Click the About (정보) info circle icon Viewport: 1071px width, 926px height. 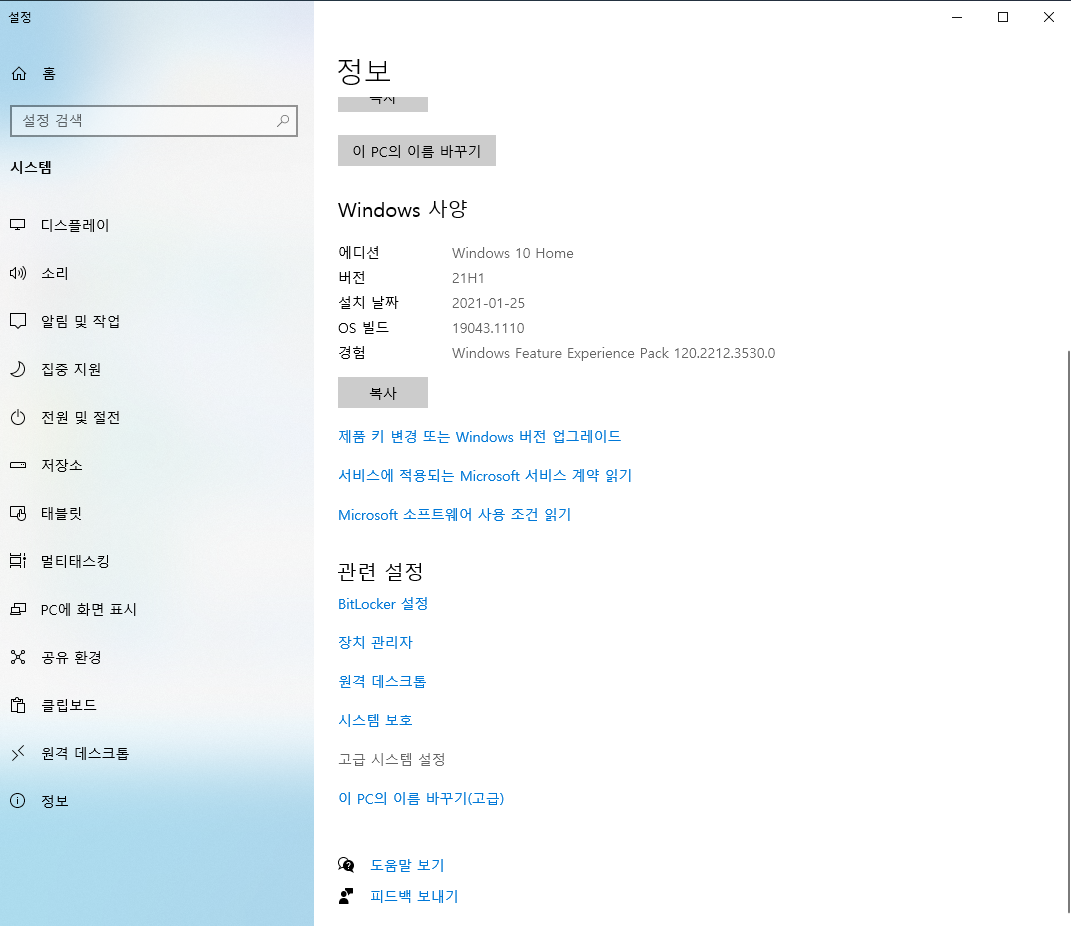(18, 801)
